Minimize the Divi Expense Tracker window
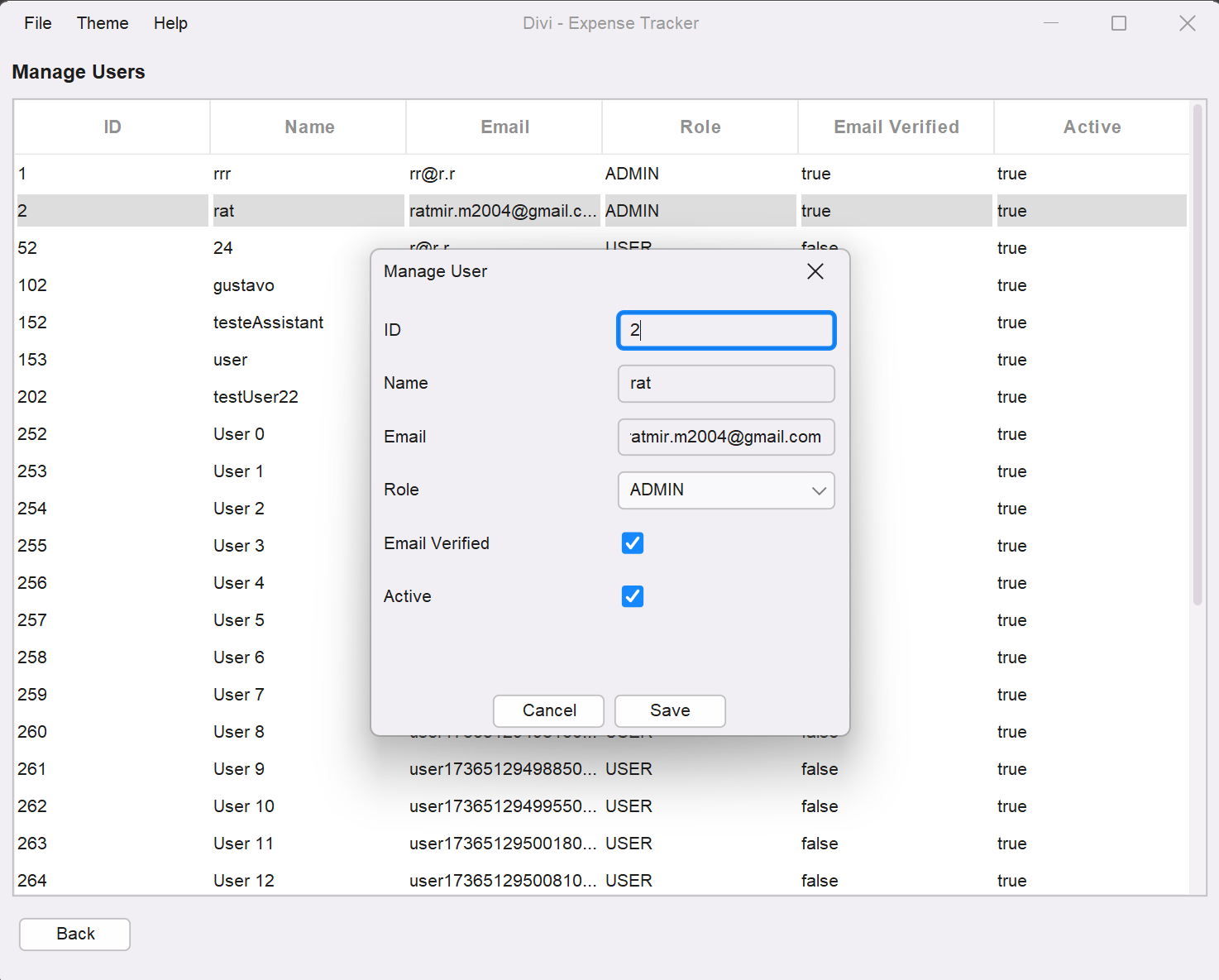 pos(1051,23)
